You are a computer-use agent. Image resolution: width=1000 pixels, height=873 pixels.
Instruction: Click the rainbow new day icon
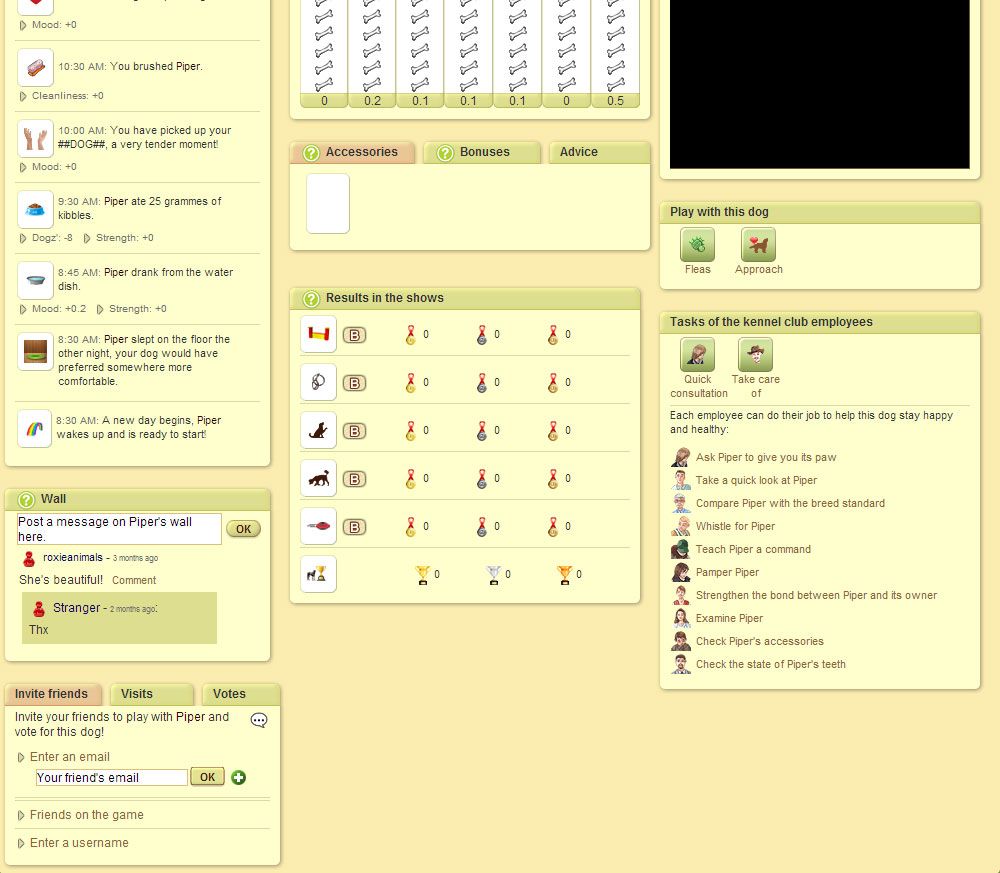click(x=34, y=428)
